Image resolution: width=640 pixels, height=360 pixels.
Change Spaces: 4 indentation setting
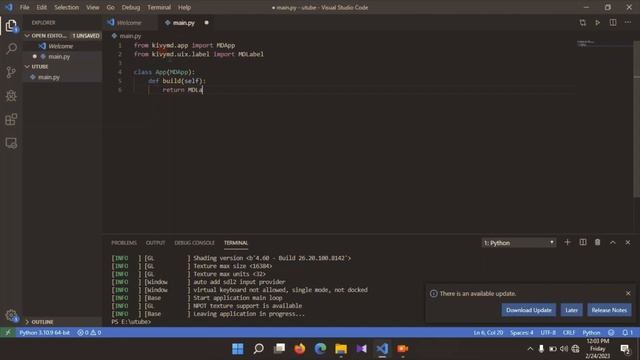[x=522, y=333]
